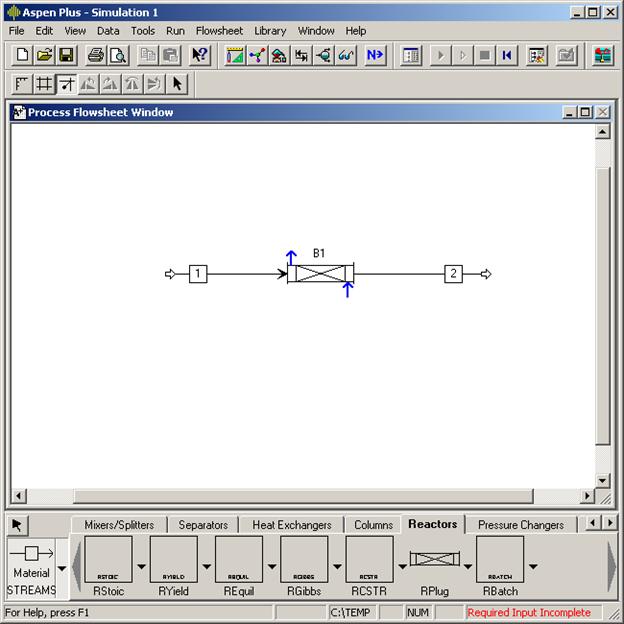Expand the Material STREAMS type dropdown
624x624 pixels.
coord(62,567)
